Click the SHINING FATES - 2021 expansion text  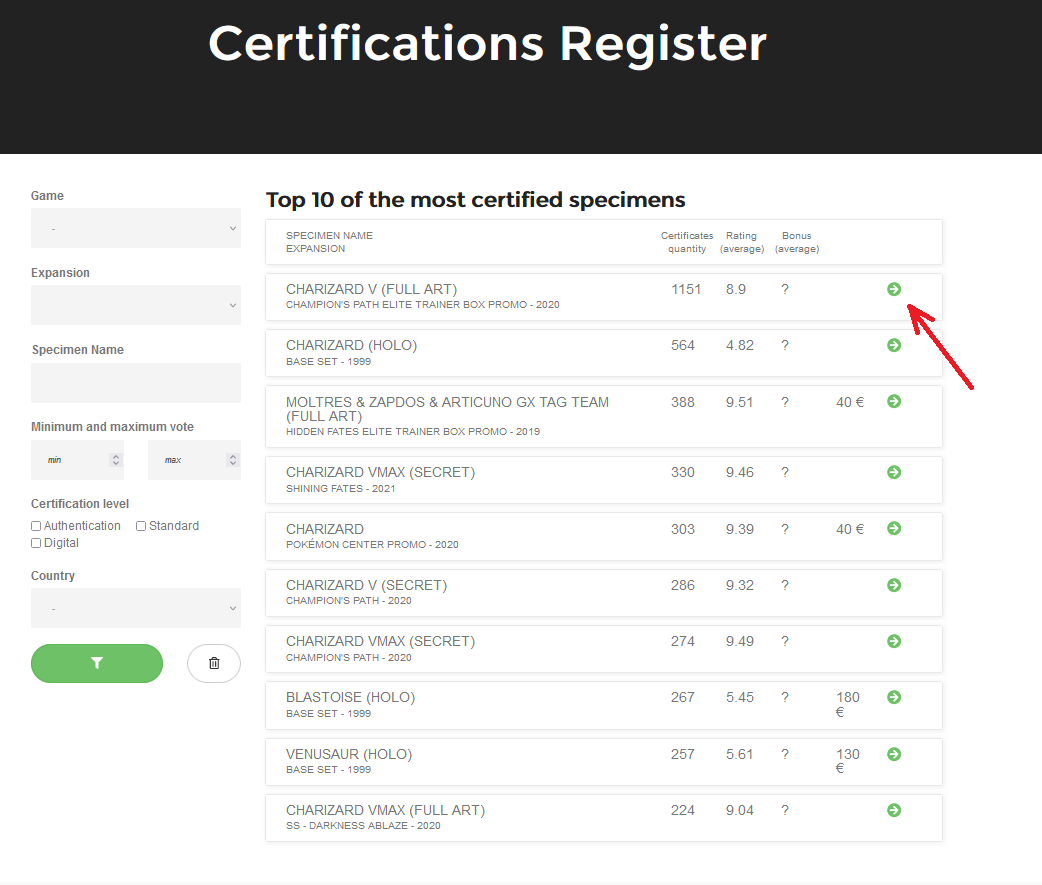(x=340, y=488)
